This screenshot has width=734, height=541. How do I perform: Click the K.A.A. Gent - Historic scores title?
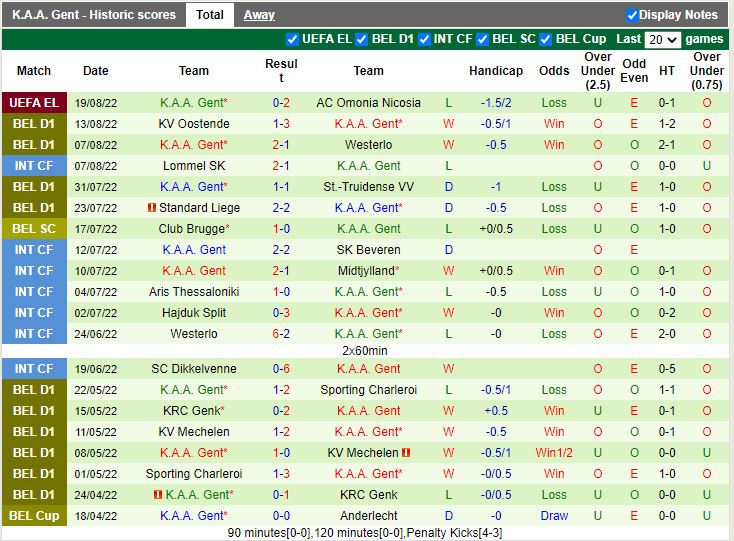pyautogui.click(x=94, y=15)
